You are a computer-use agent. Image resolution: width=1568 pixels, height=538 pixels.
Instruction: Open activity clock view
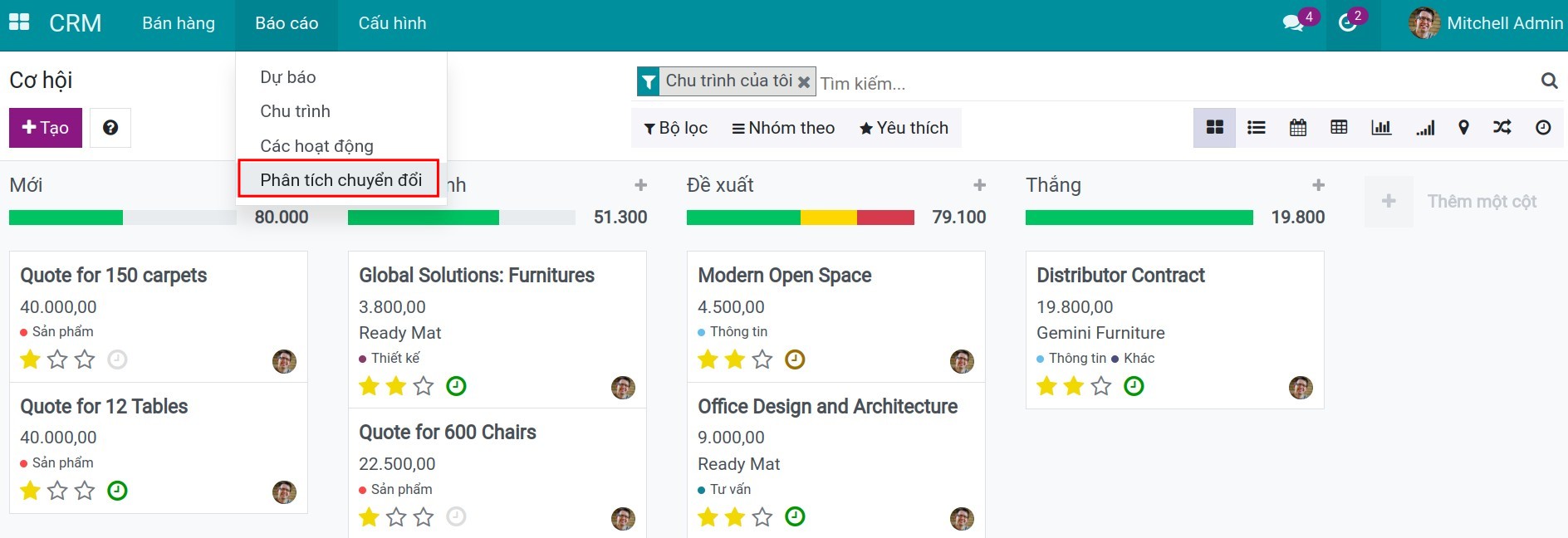pyautogui.click(x=1543, y=128)
